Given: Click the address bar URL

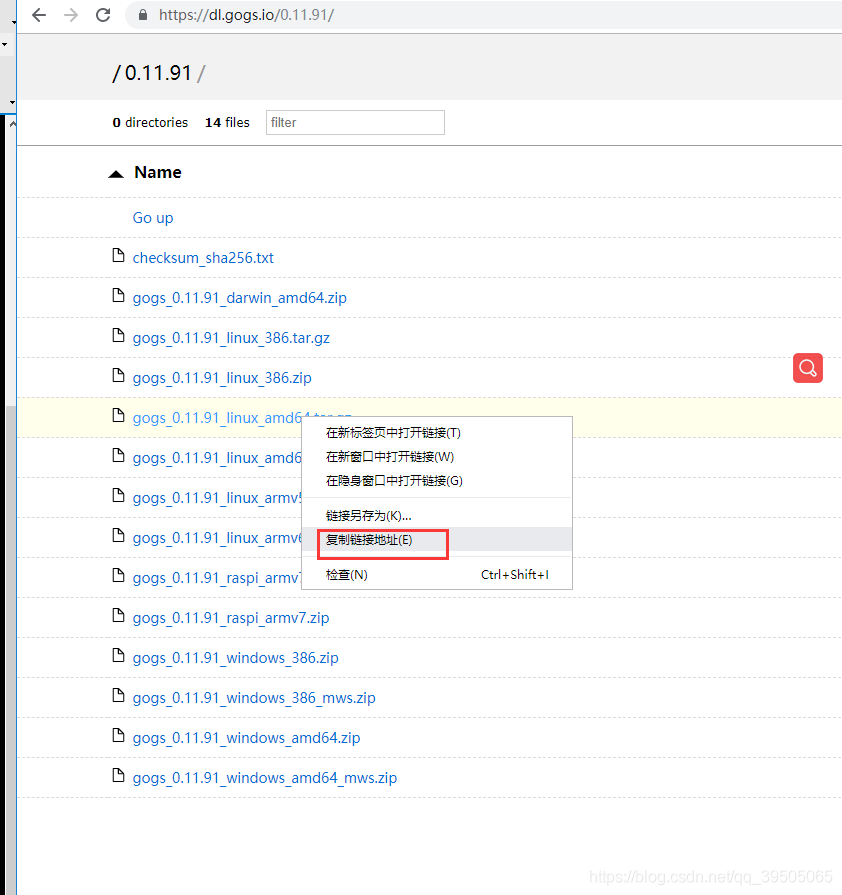Looking at the screenshot, I should click(x=246, y=15).
